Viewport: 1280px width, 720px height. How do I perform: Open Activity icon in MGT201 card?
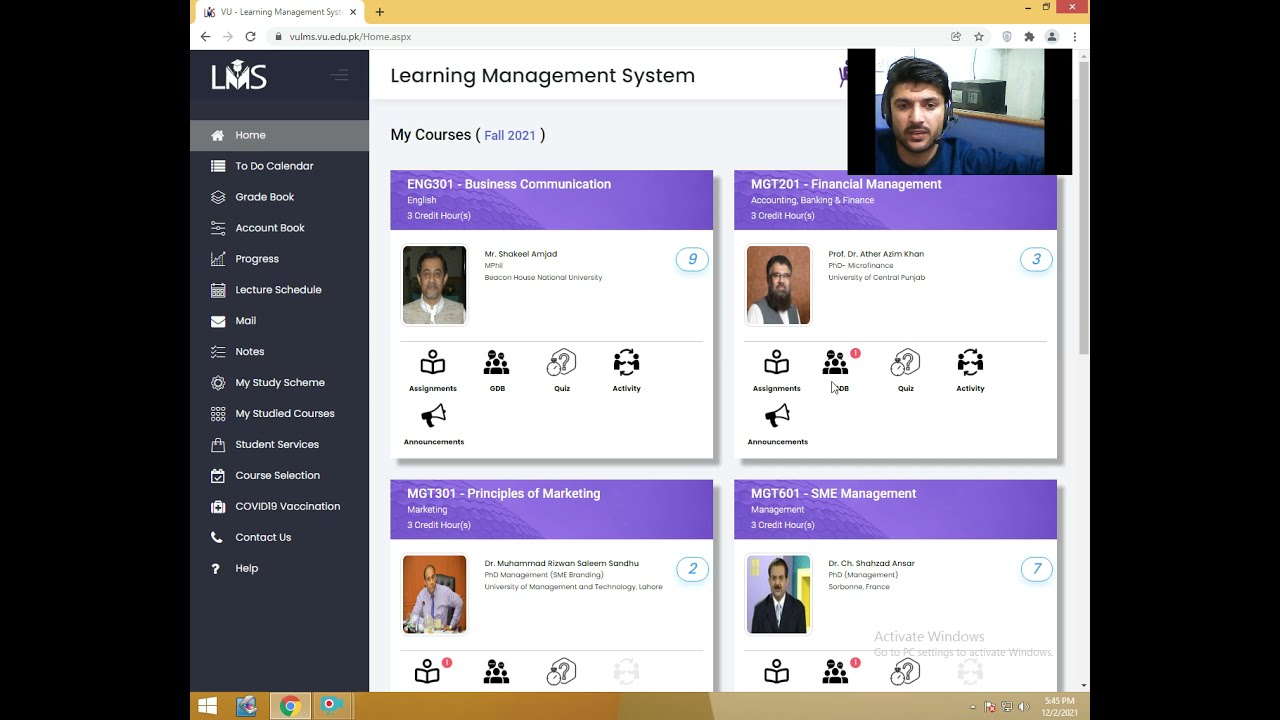[x=970, y=370]
